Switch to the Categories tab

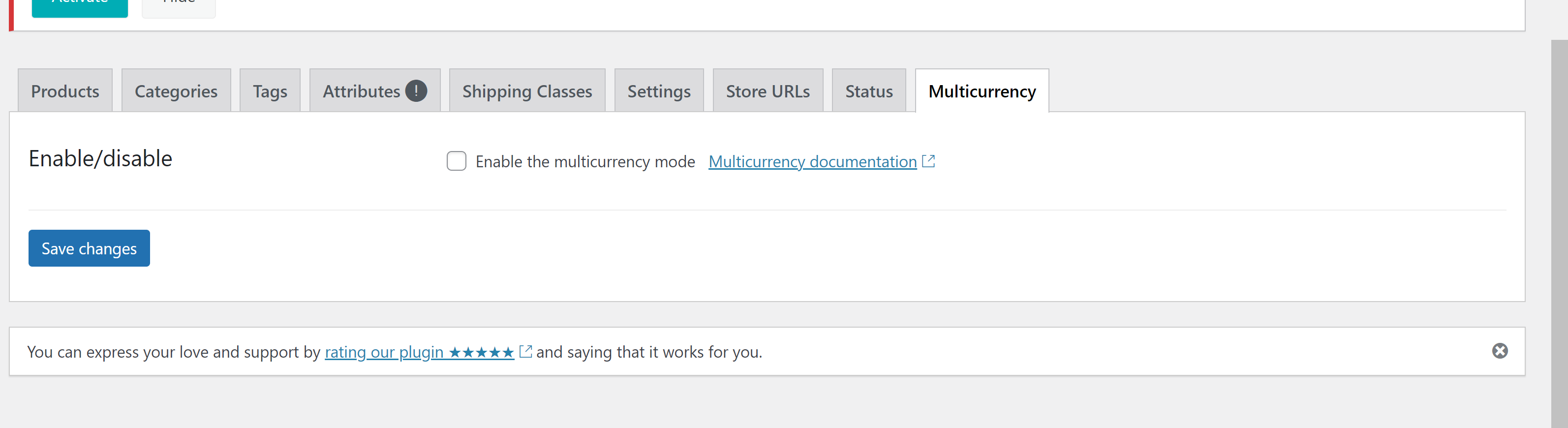click(x=176, y=92)
